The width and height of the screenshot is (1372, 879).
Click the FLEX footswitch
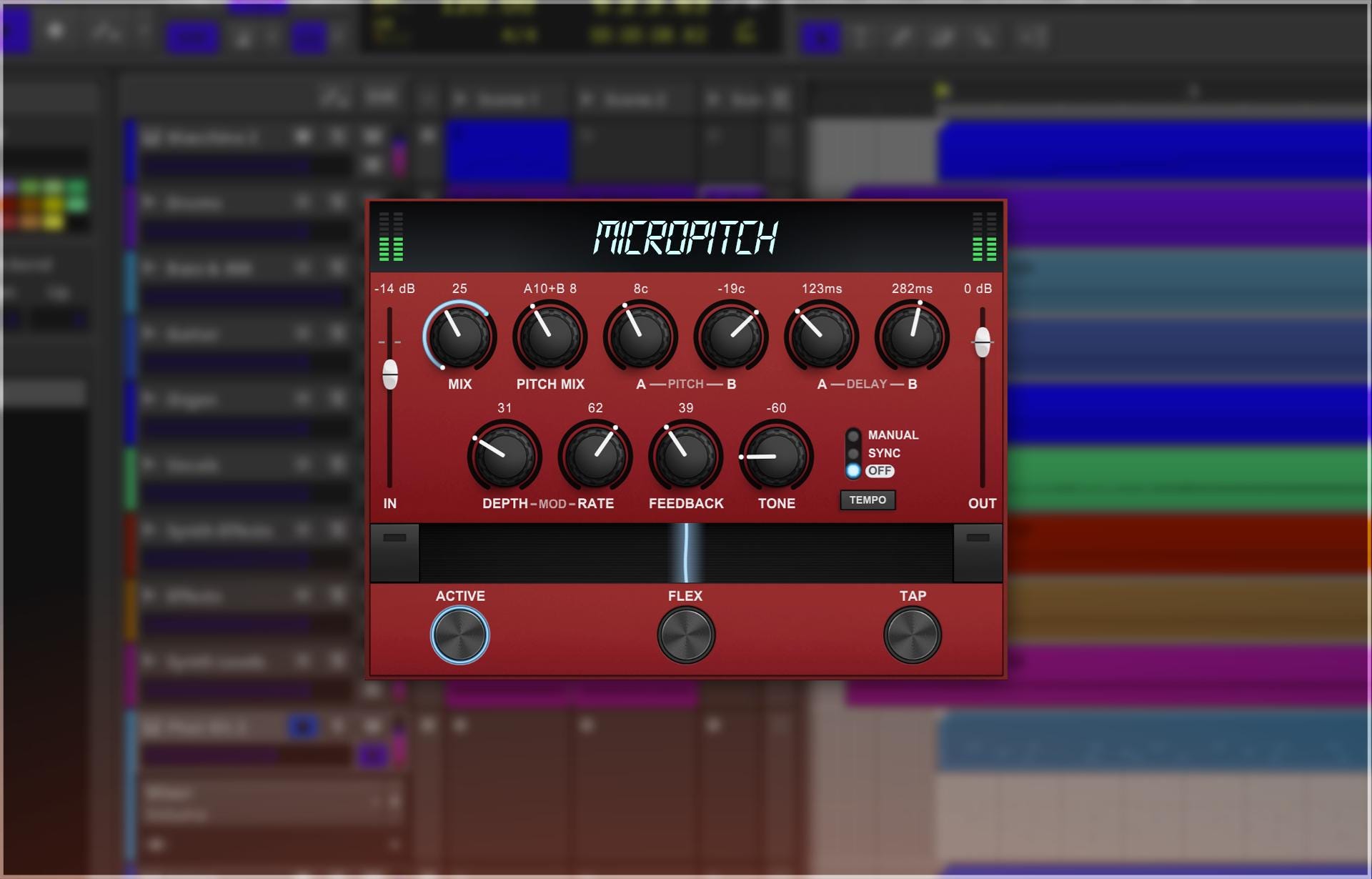[686, 635]
